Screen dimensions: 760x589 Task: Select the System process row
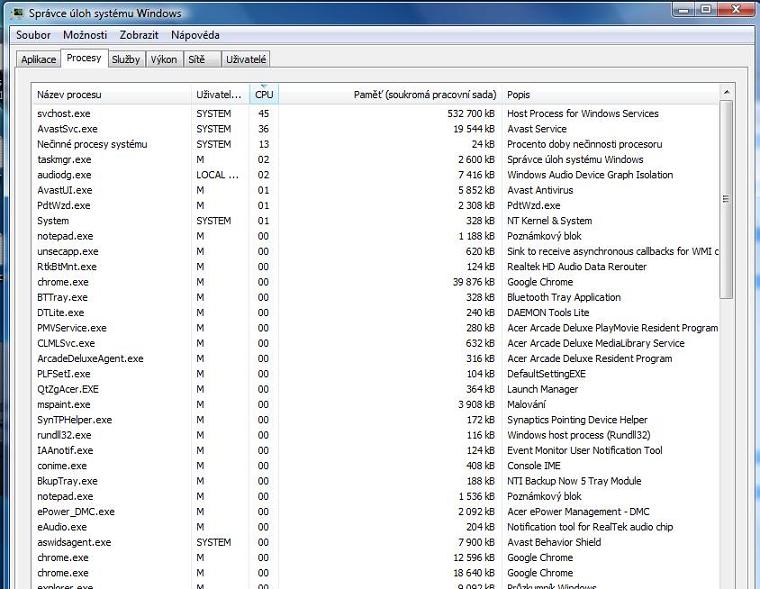pos(376,221)
